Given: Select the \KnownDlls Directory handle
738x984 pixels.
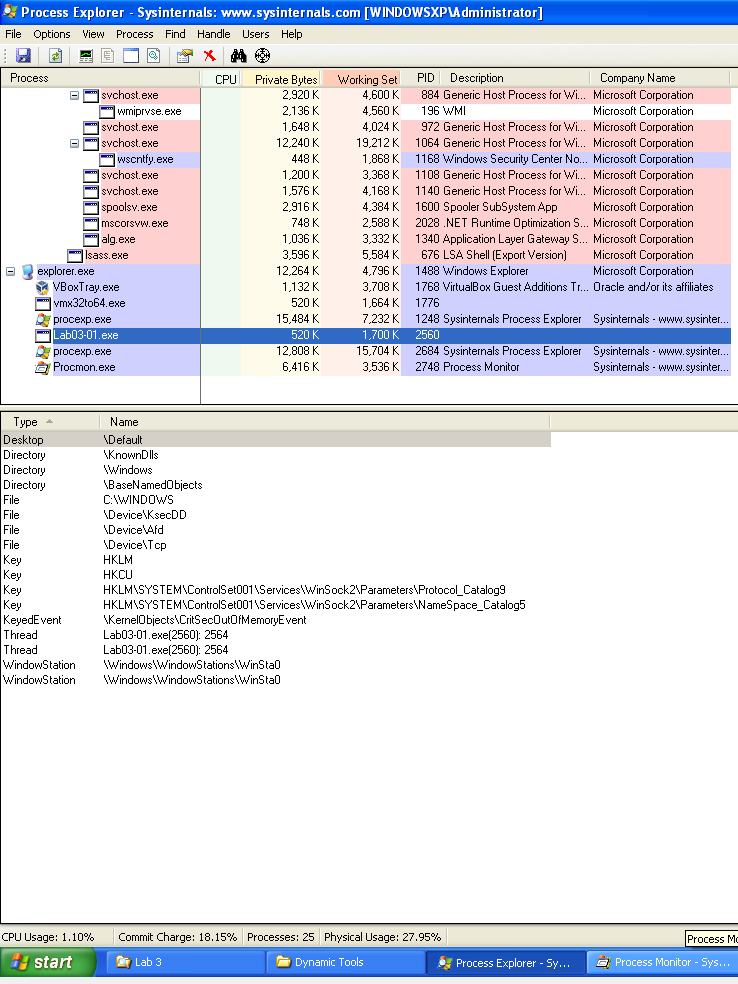Looking at the screenshot, I should [275, 455].
